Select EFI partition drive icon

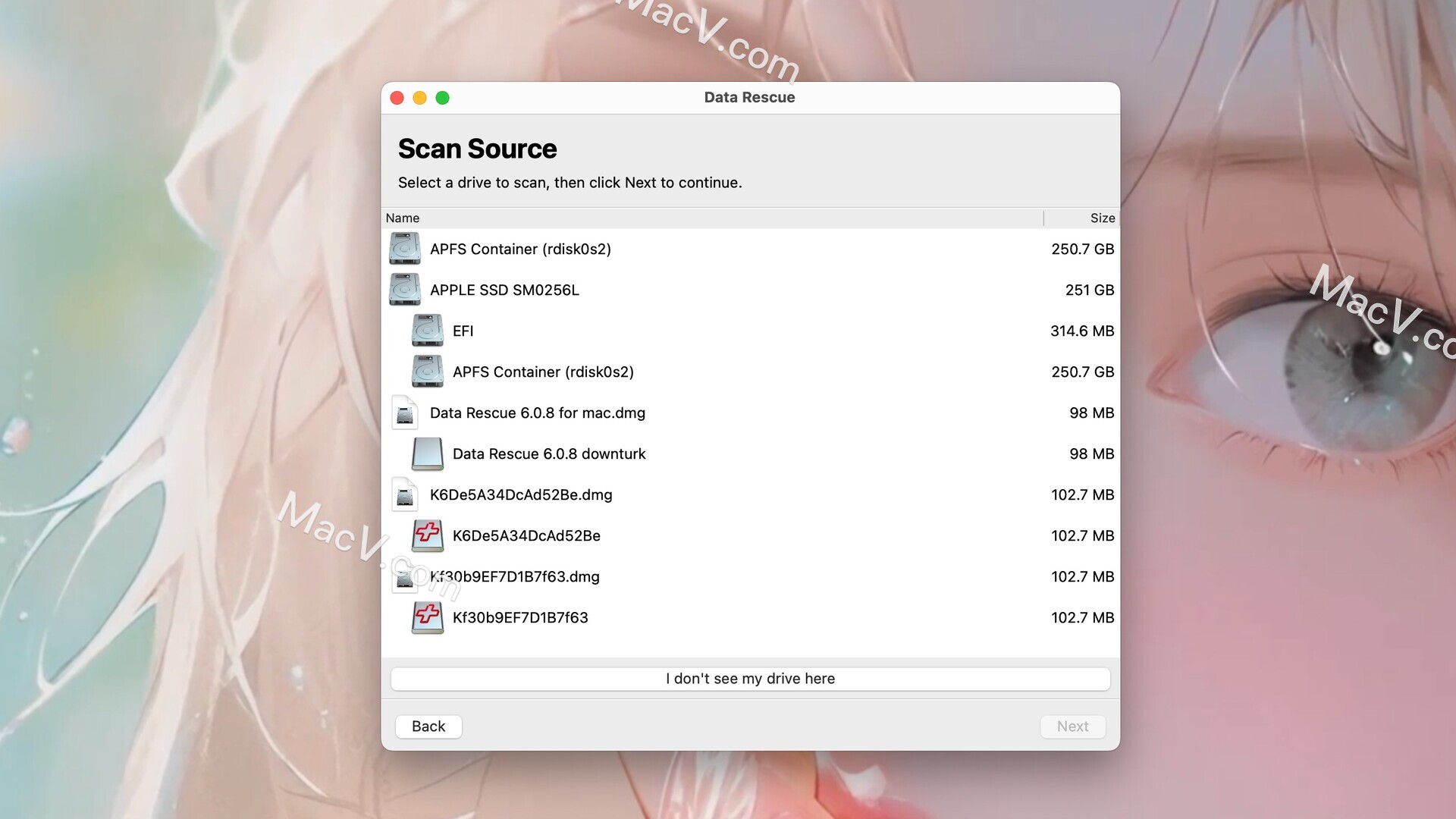pos(426,330)
